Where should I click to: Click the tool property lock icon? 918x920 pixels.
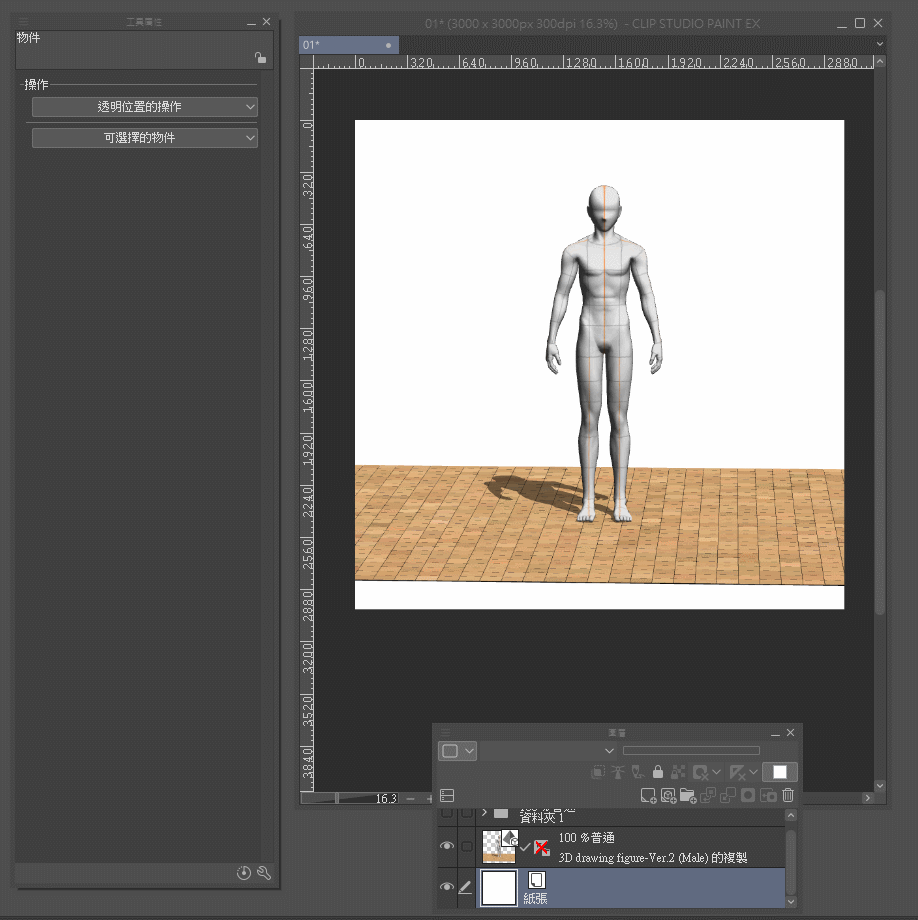coord(260,58)
